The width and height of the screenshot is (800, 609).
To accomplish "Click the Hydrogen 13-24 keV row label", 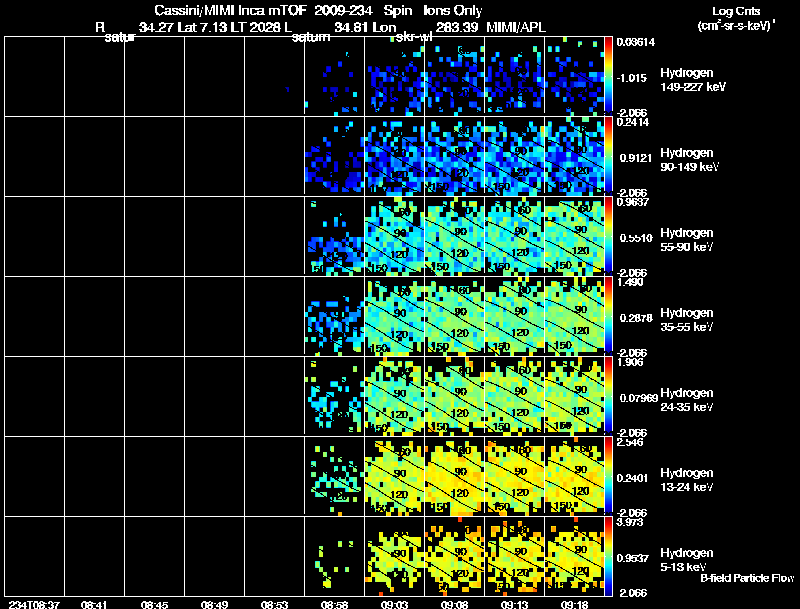I will 687,480.
